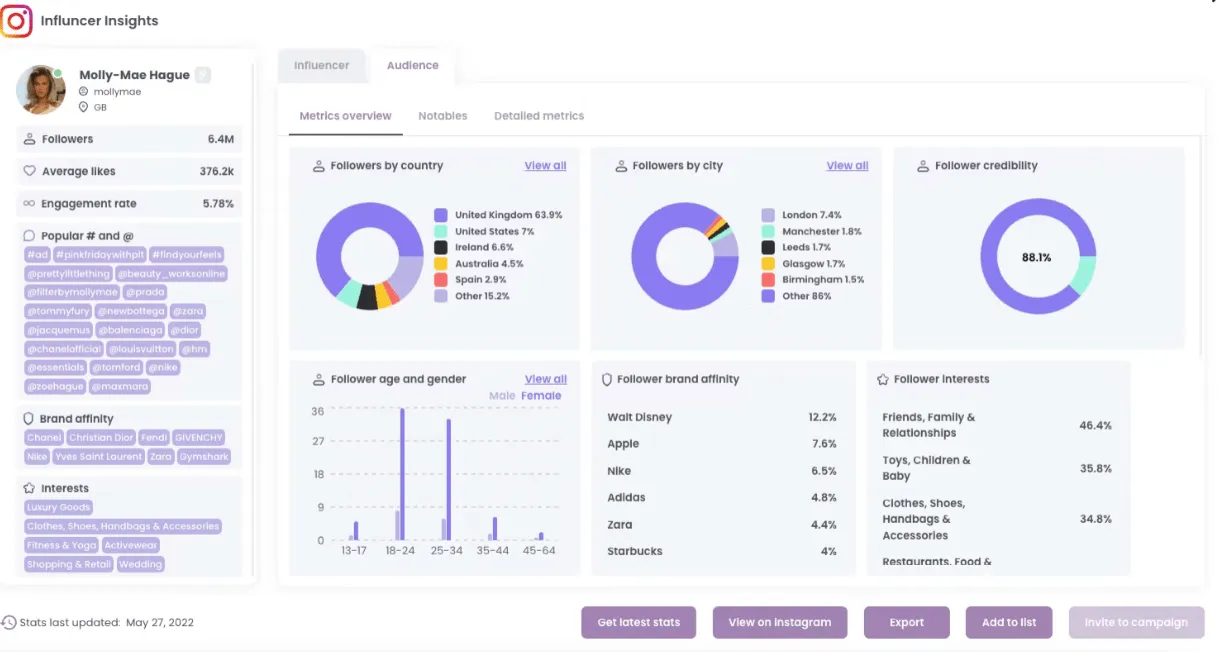Click the person icon in Followers by city
The image size is (1218, 652).
pyautogui.click(x=622, y=166)
